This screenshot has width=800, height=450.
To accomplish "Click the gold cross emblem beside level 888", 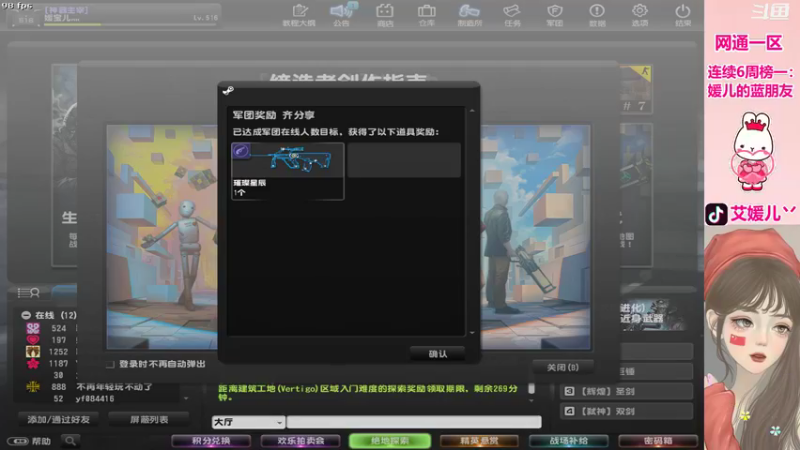I will point(33,387).
